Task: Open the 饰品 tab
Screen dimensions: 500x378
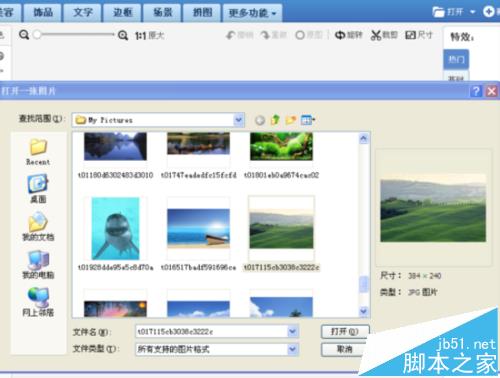Action: coord(43,13)
